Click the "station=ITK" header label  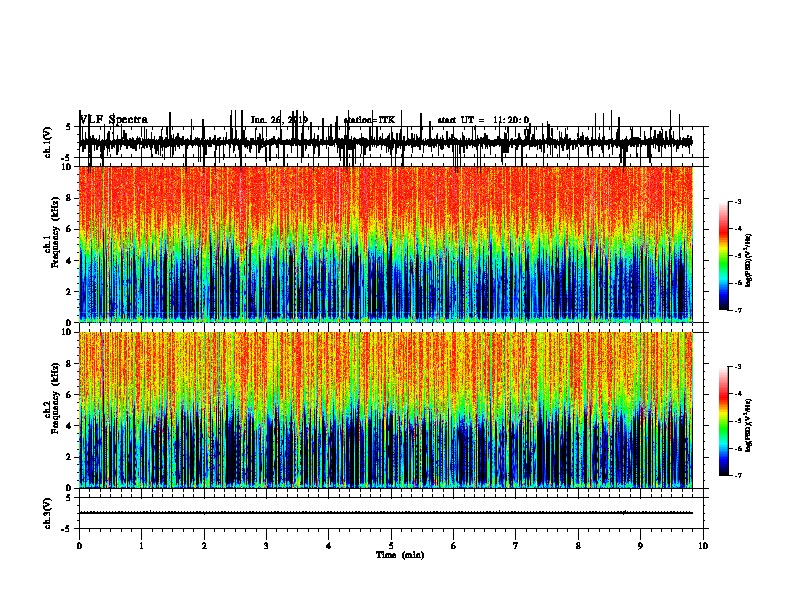(x=369, y=120)
